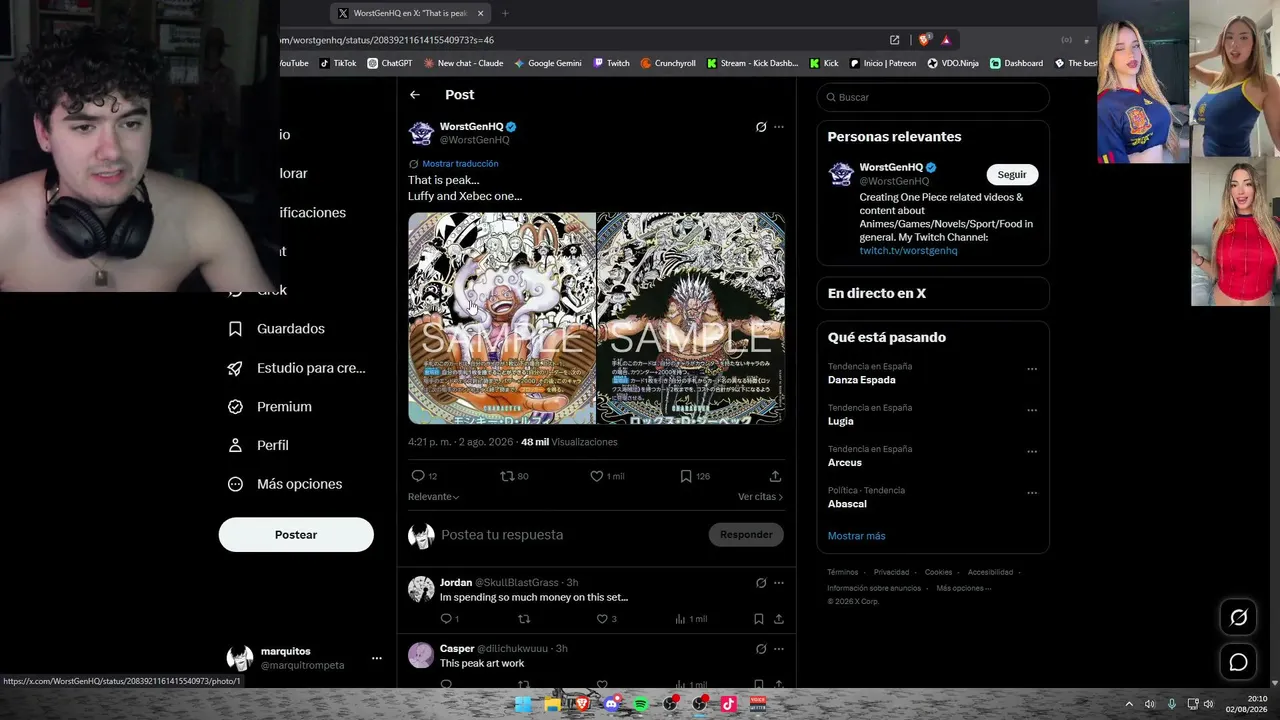This screenshot has height=720, width=1280.
Task: Click the Buscar search field
Action: tap(933, 97)
